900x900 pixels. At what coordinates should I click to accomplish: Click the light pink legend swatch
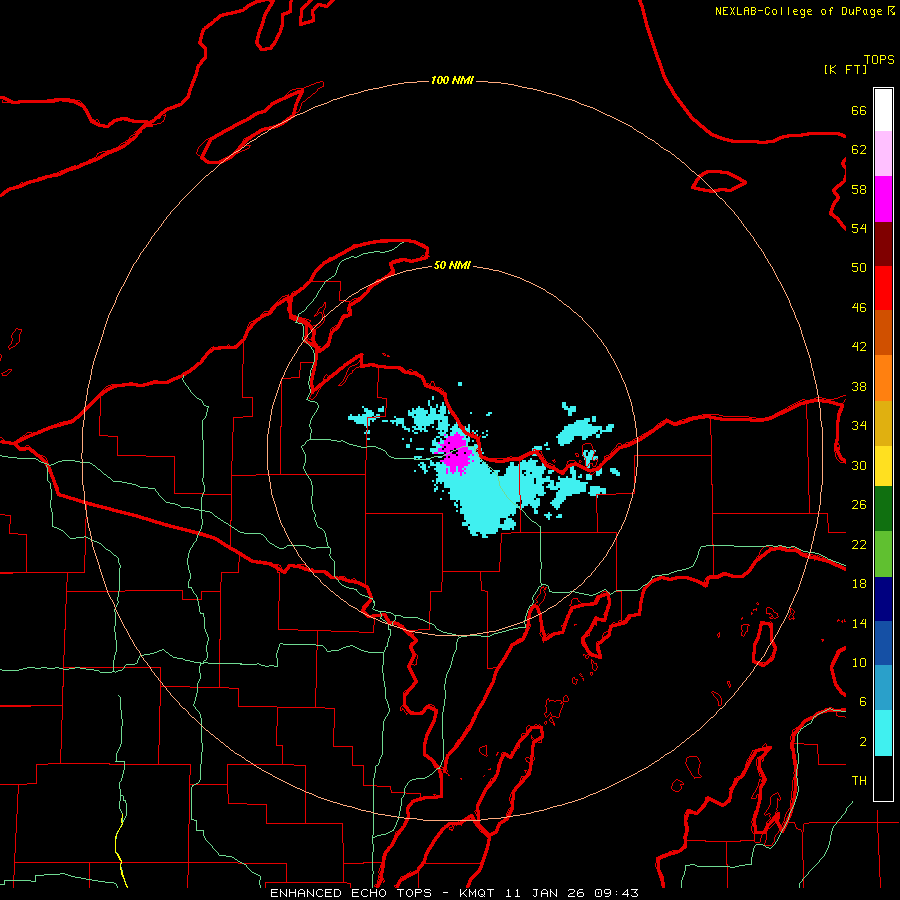click(883, 153)
